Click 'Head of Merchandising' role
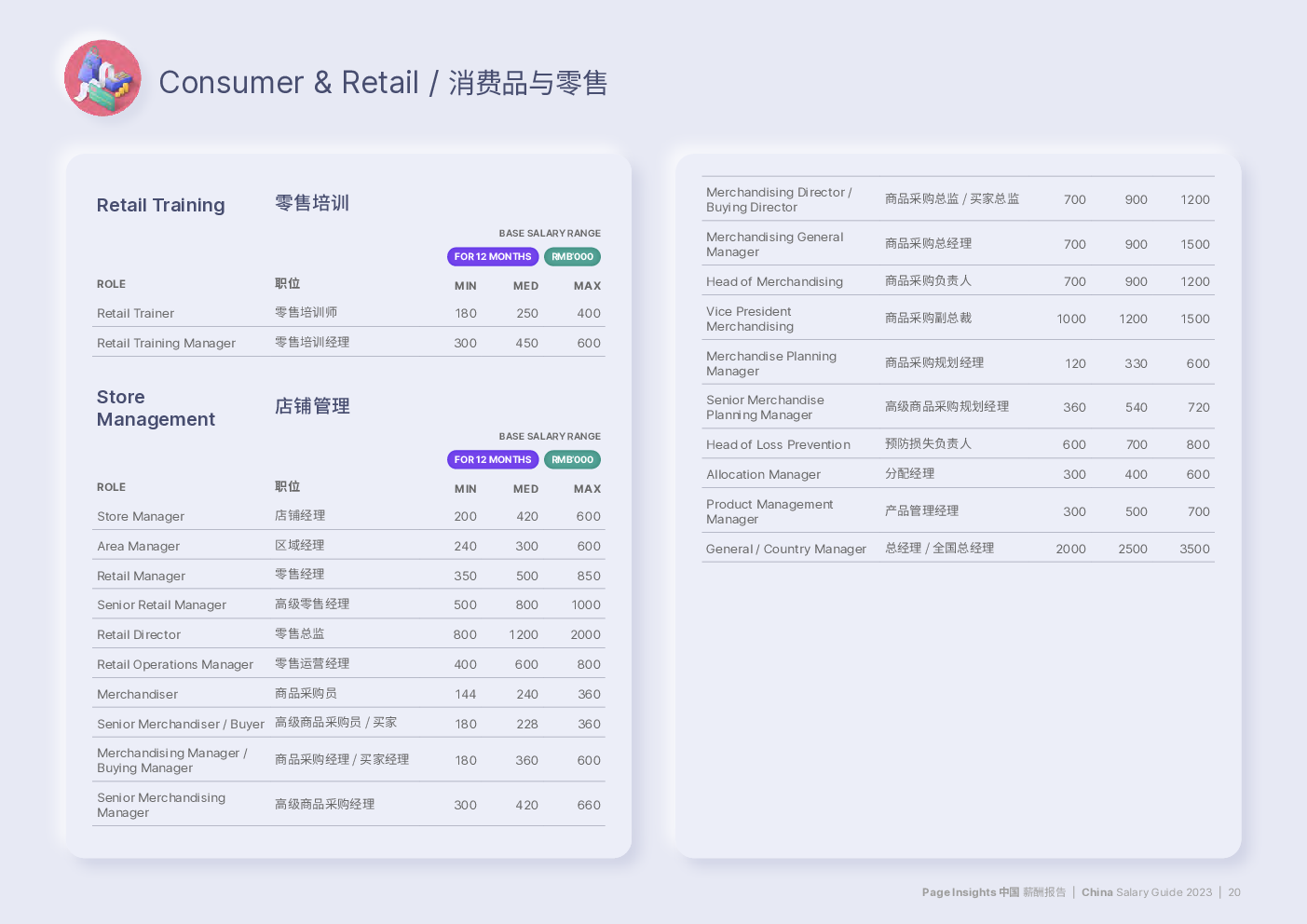The height and width of the screenshot is (924, 1307). tap(774, 281)
